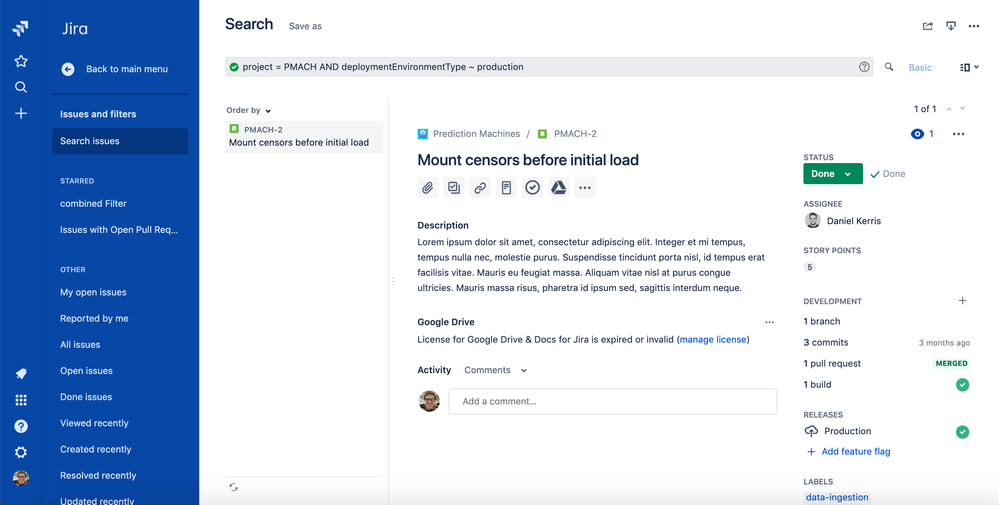Click the Production deployment cloud icon
999x505 pixels.
pyautogui.click(x=811, y=431)
